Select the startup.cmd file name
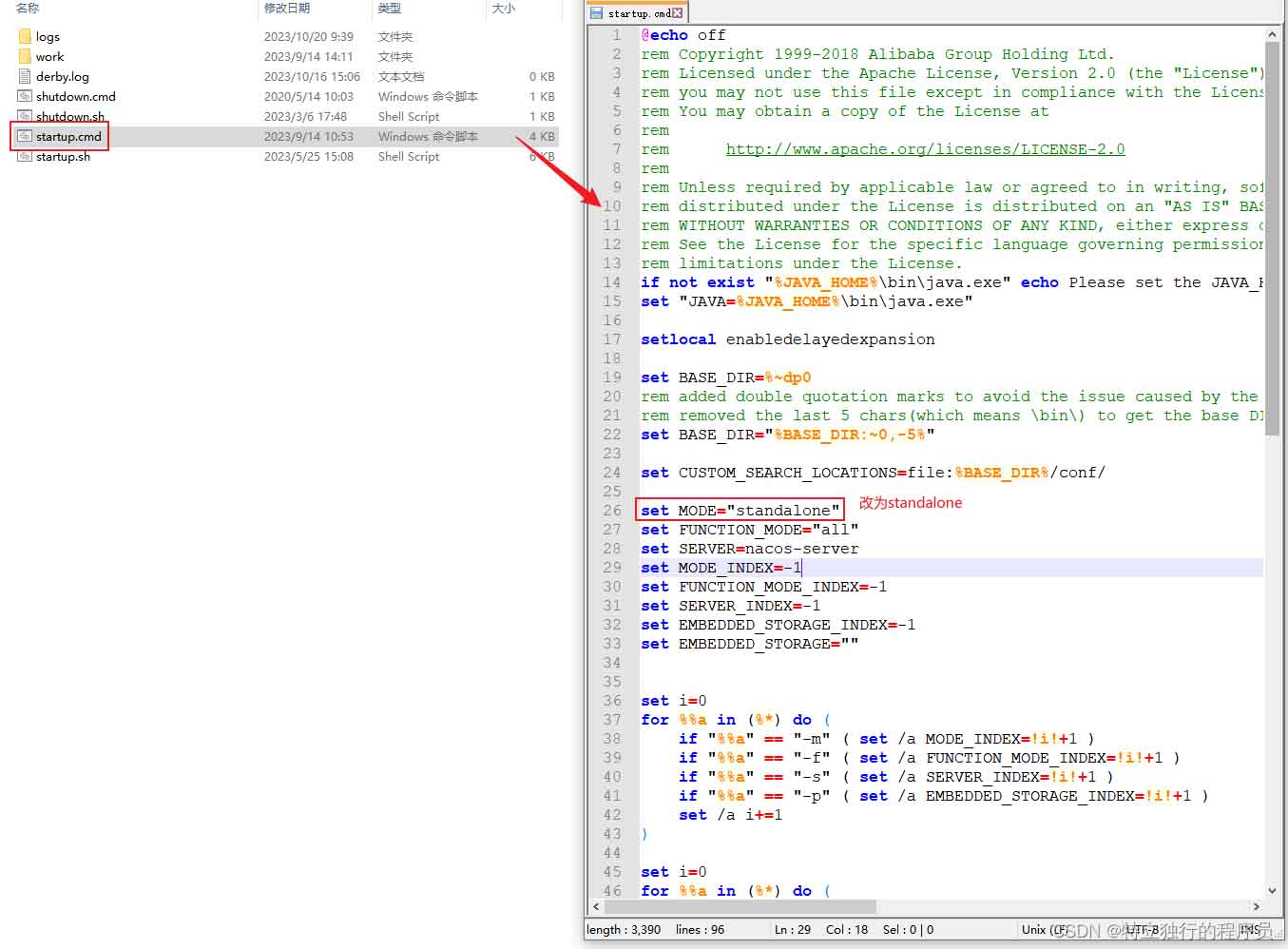This screenshot has height=949, width=1288. (x=68, y=136)
